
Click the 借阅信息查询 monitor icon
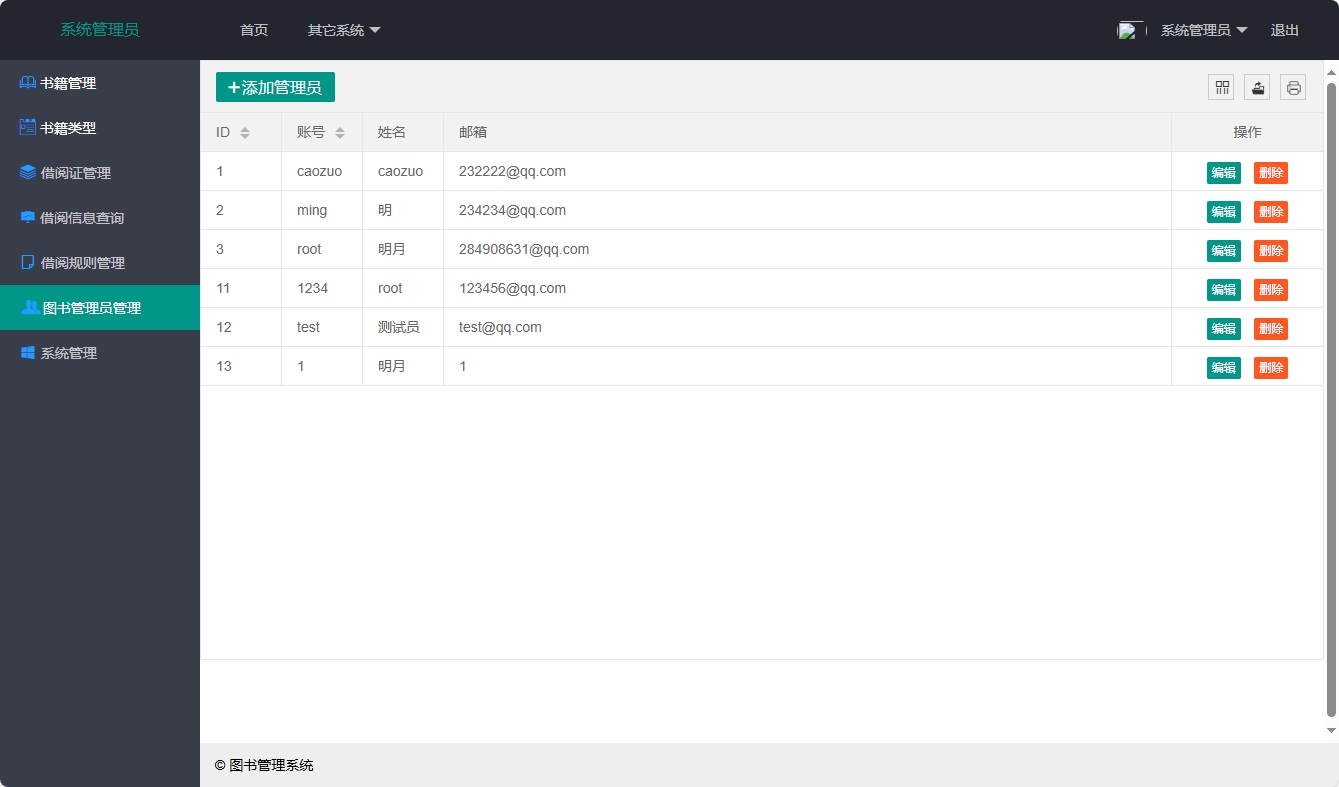click(x=28, y=218)
